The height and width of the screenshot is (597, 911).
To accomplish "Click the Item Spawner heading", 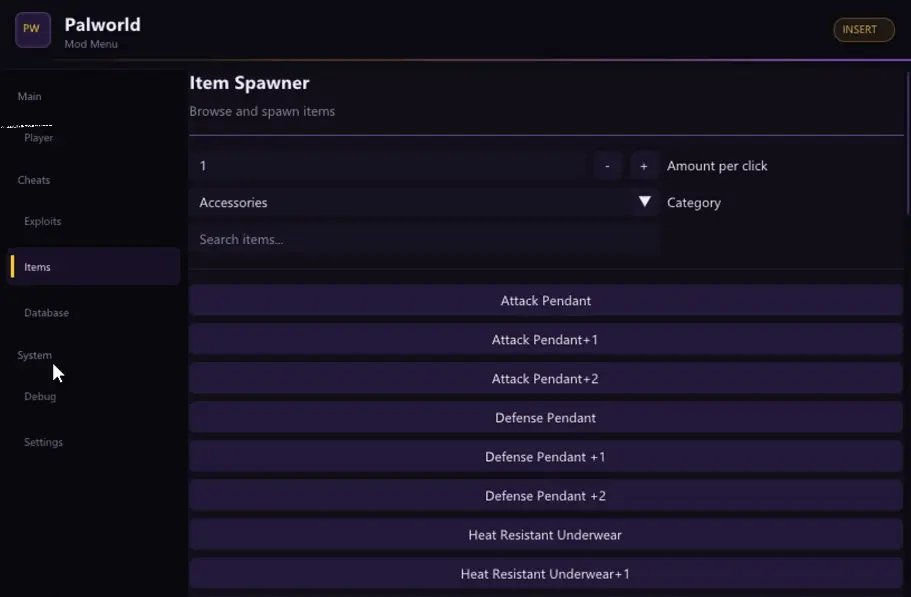I will 249,82.
